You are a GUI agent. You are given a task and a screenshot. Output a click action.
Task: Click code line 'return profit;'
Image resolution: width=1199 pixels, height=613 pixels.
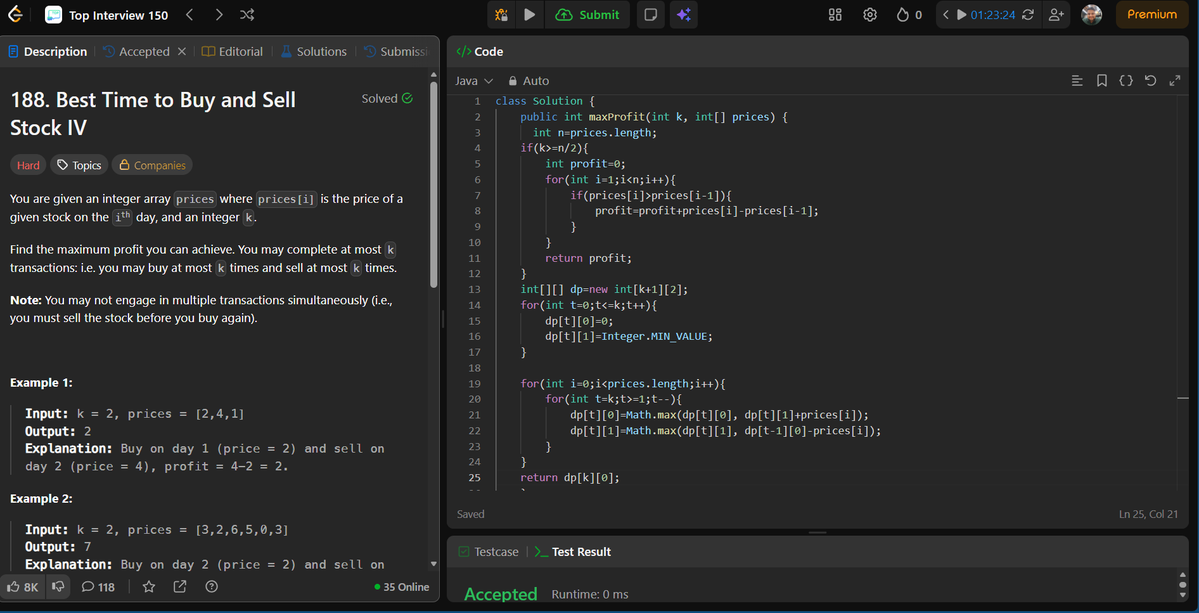589,258
